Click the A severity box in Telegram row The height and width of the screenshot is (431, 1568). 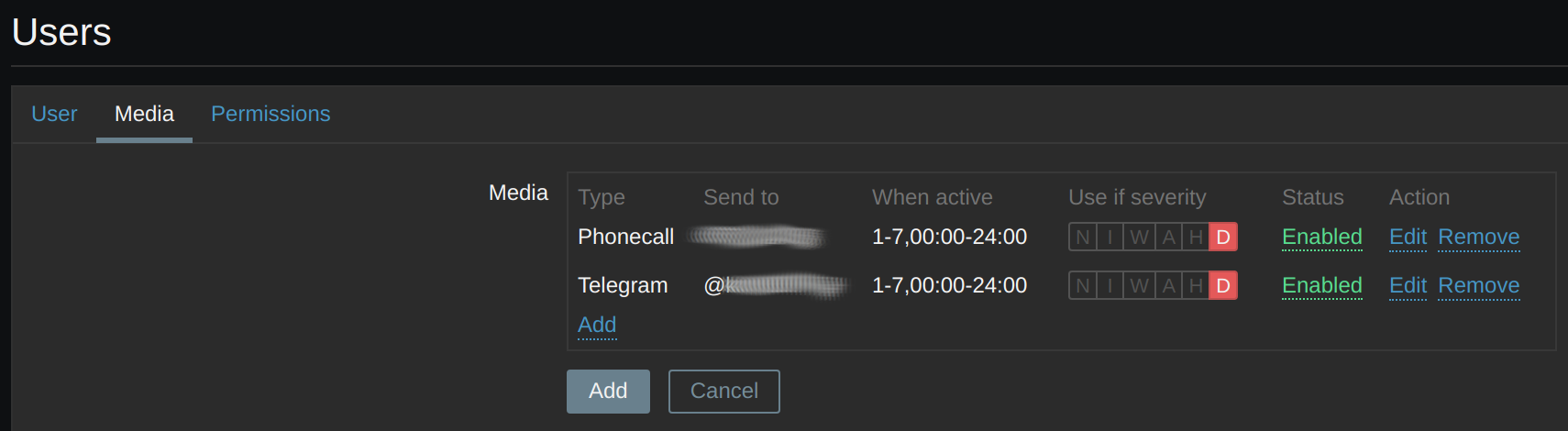1168,286
